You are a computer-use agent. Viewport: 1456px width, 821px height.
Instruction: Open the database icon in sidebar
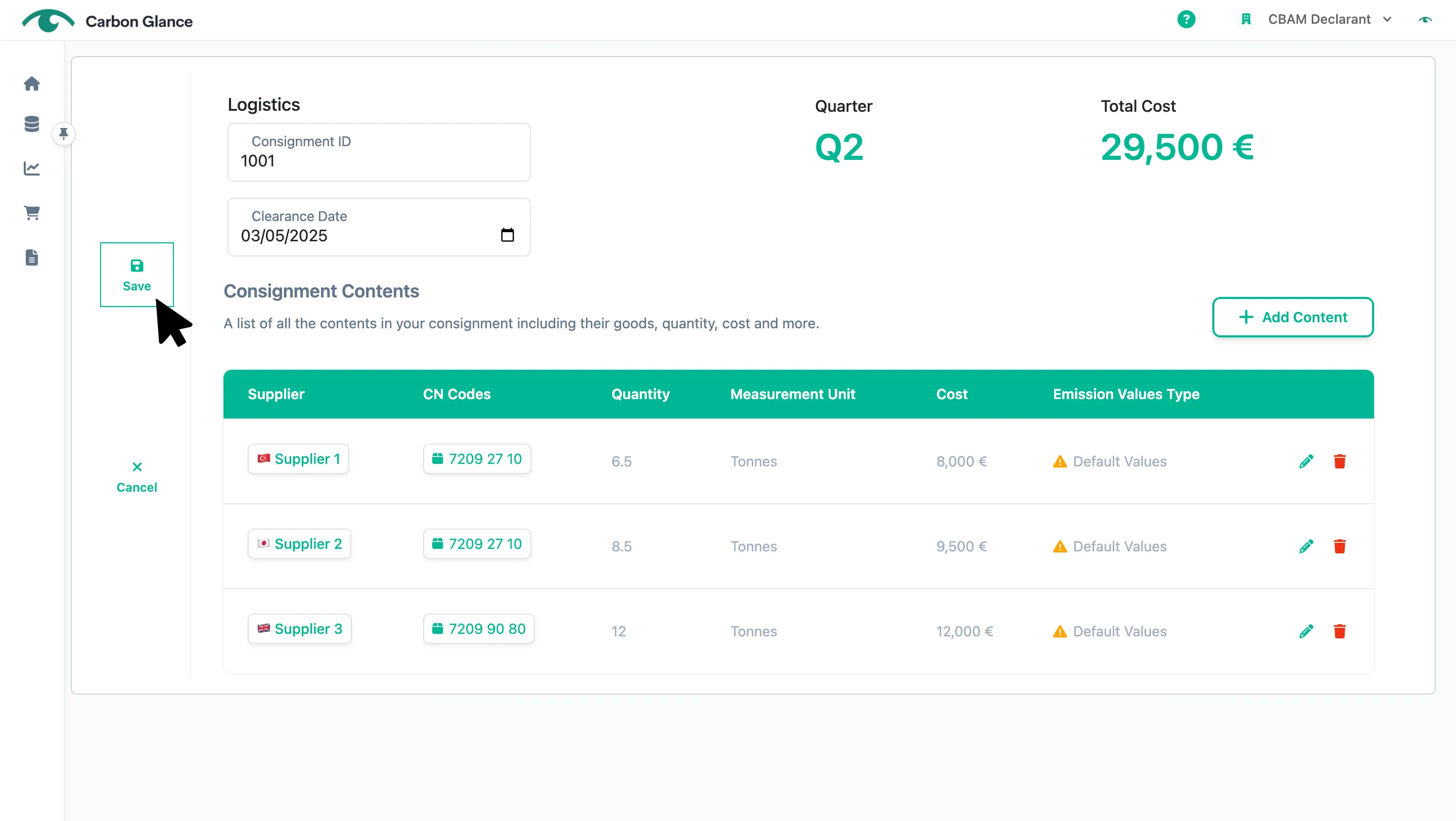(32, 124)
